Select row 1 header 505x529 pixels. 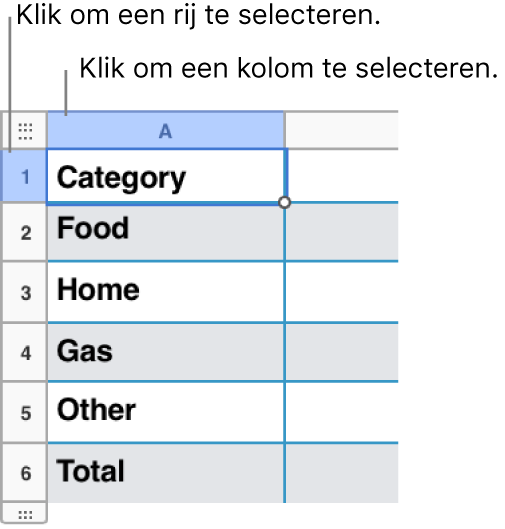(x=24, y=176)
